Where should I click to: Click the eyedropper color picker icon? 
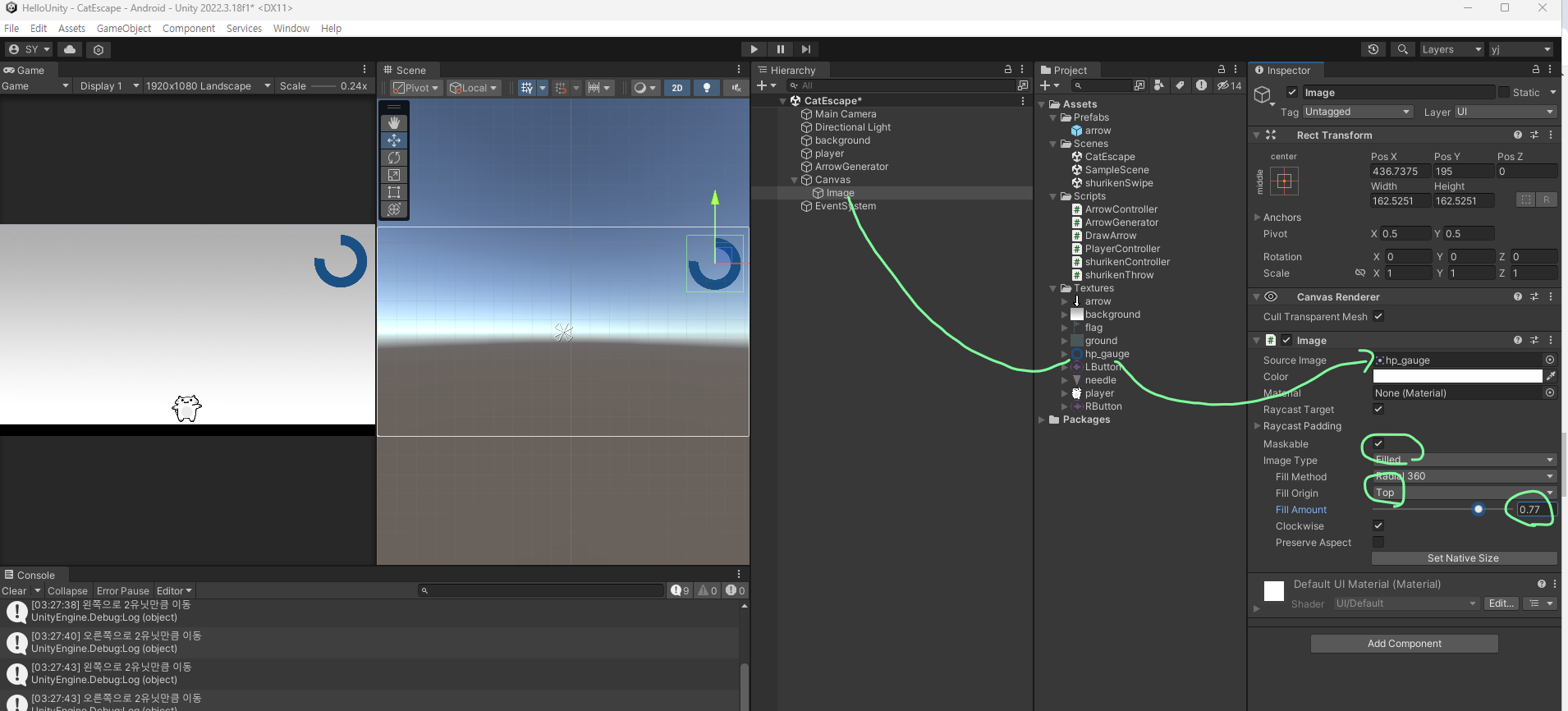(1551, 376)
